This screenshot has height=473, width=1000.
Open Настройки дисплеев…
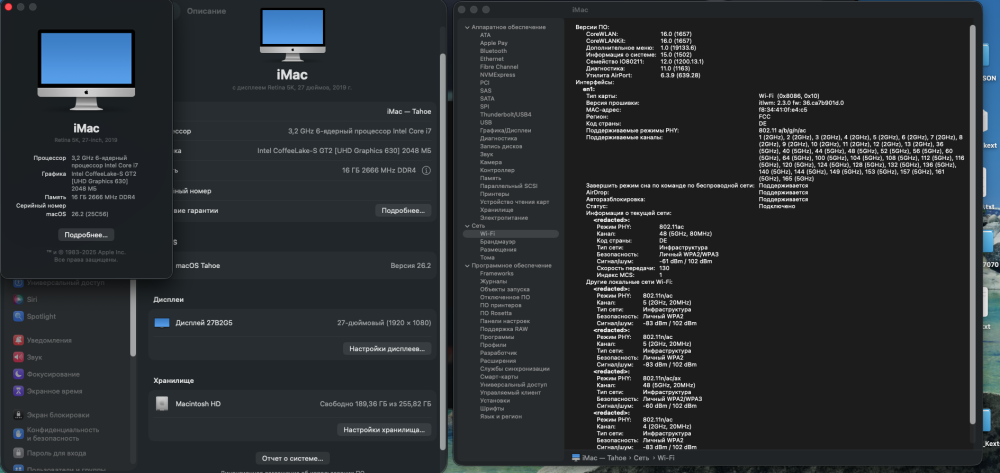click(x=387, y=349)
